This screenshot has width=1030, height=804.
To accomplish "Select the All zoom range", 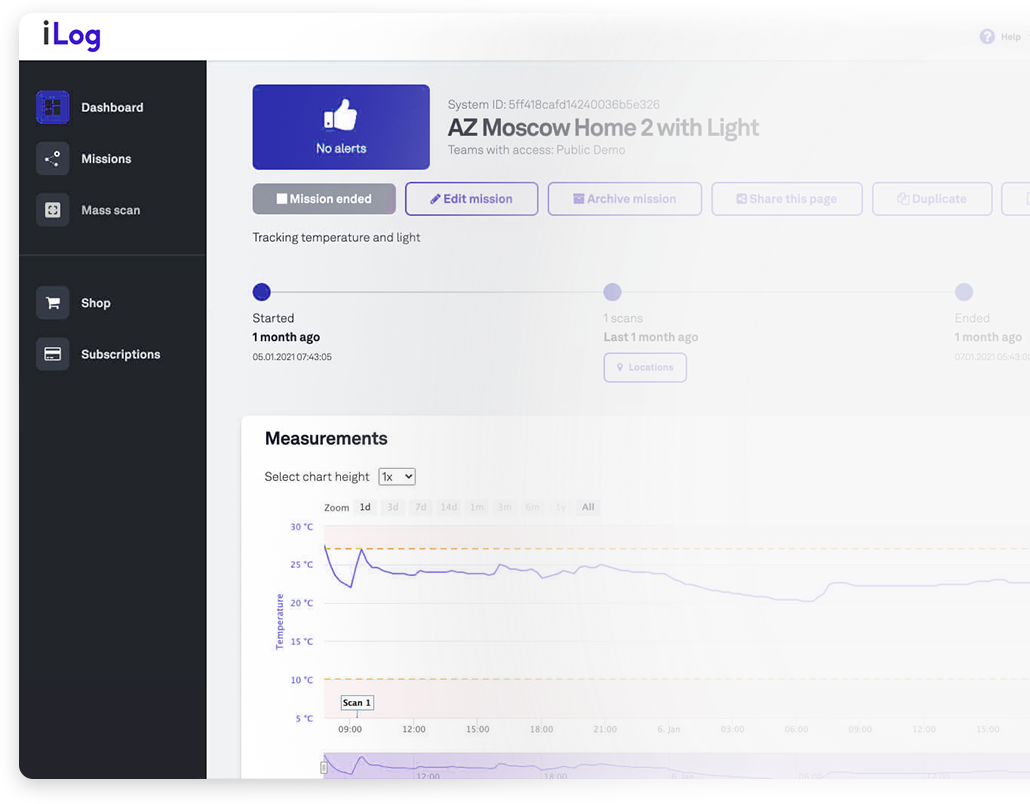I will [588, 507].
